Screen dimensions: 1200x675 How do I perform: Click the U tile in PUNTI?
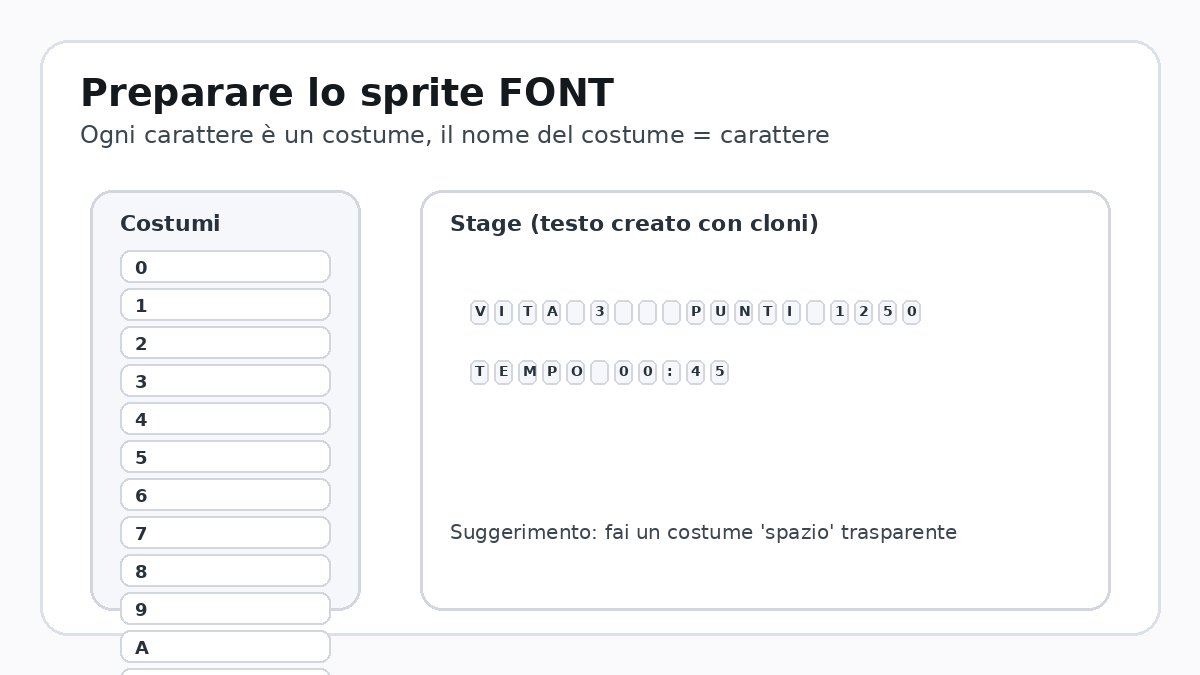720,312
